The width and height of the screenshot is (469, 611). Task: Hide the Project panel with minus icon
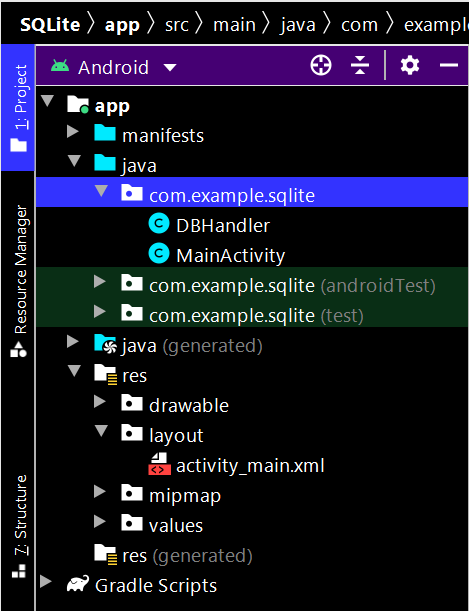point(449,65)
